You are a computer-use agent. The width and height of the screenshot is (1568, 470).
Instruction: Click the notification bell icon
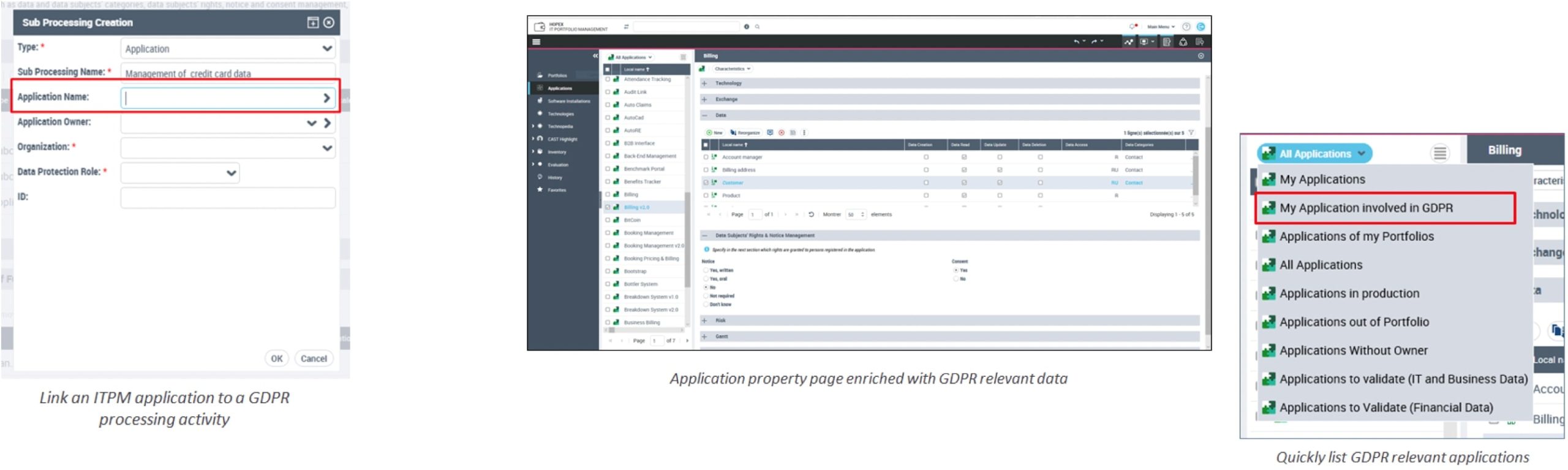click(1133, 27)
